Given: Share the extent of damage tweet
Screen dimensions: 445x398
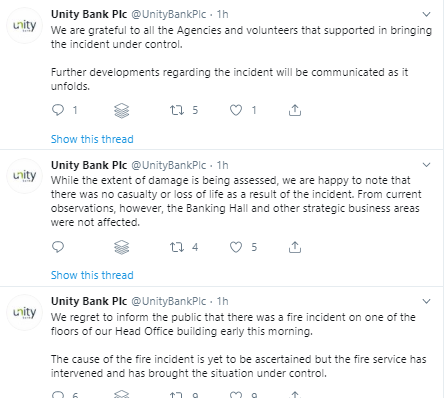Looking at the screenshot, I should tap(295, 247).
